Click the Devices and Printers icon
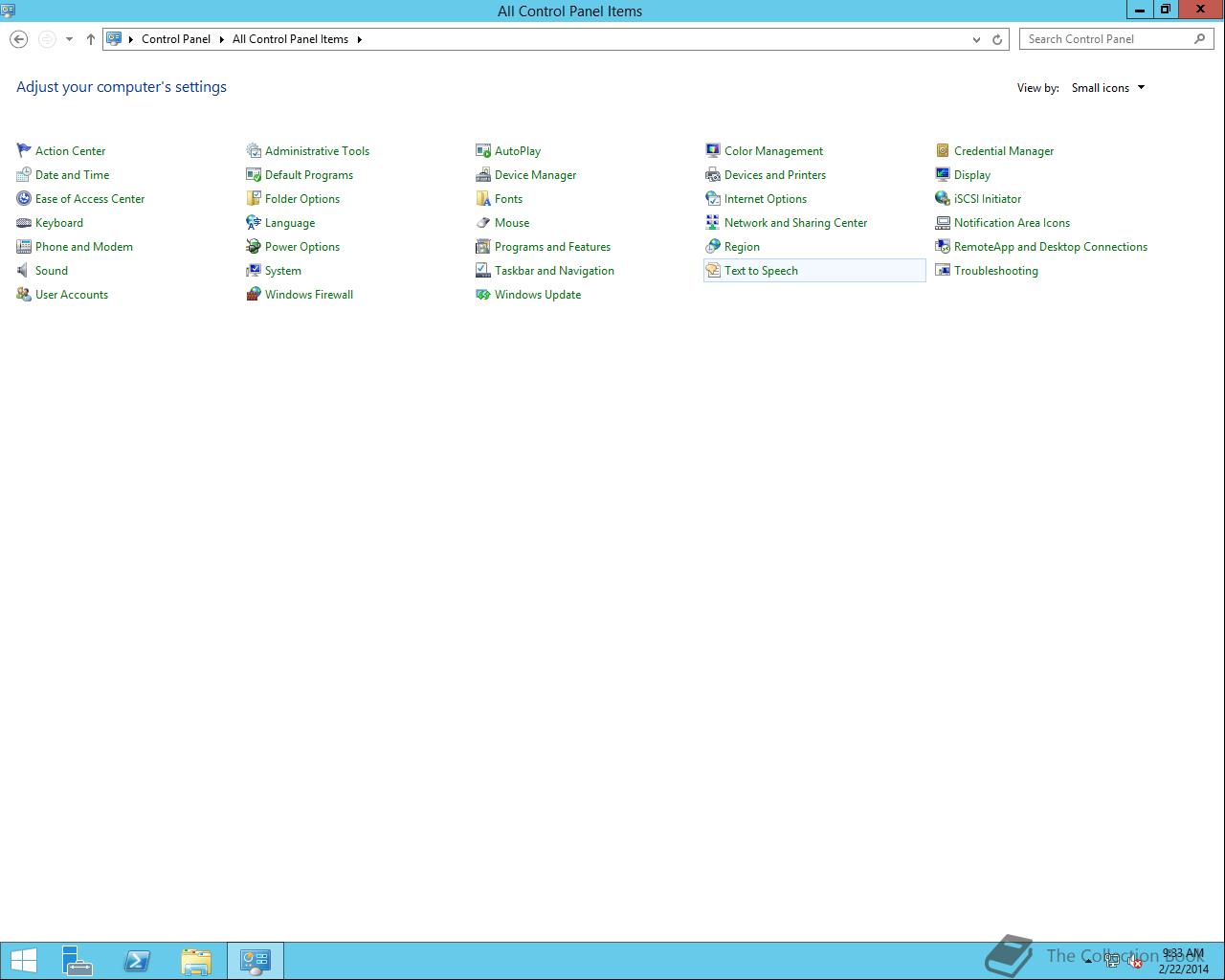Viewport: 1225px width, 980px height. tap(713, 174)
